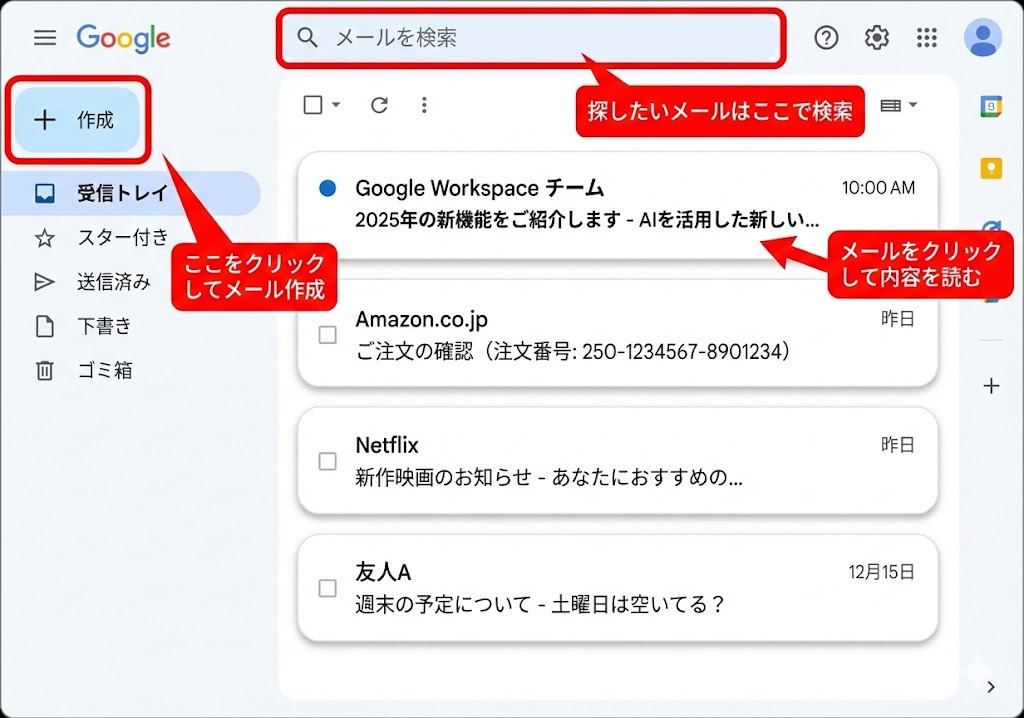
Task: Click the Help question mark icon
Action: click(826, 38)
